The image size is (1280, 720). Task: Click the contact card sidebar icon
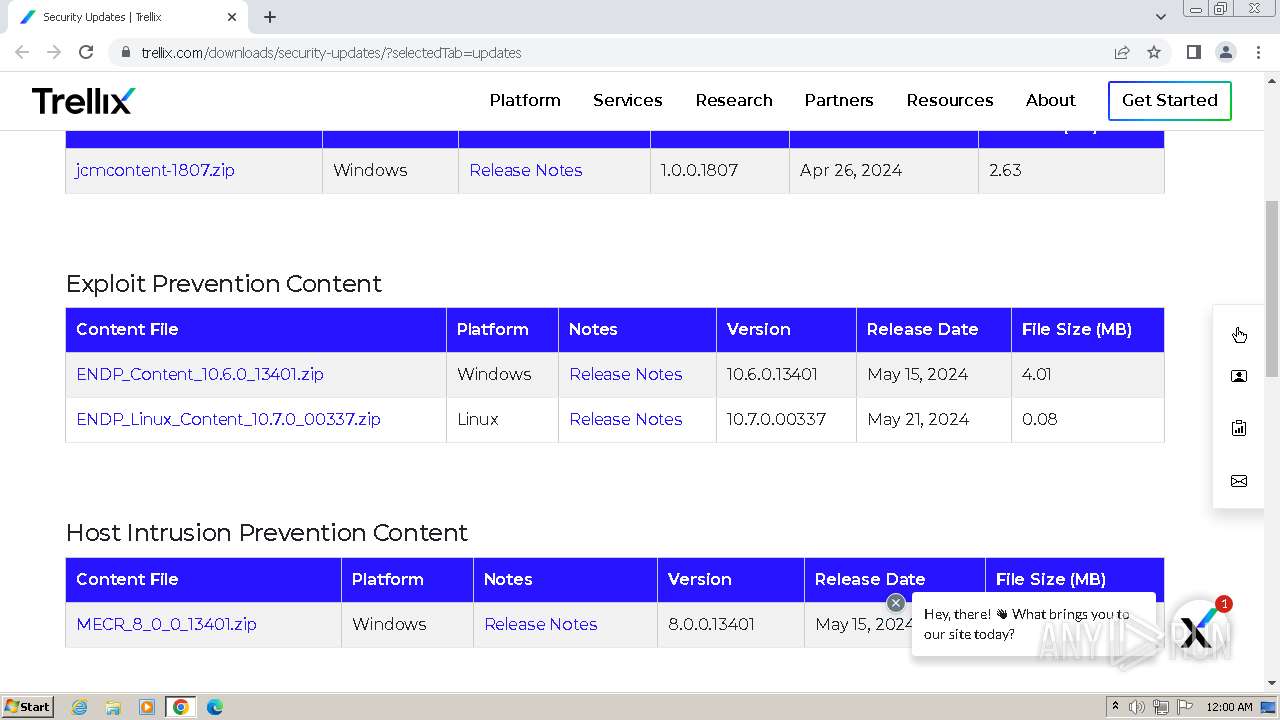coord(1239,377)
